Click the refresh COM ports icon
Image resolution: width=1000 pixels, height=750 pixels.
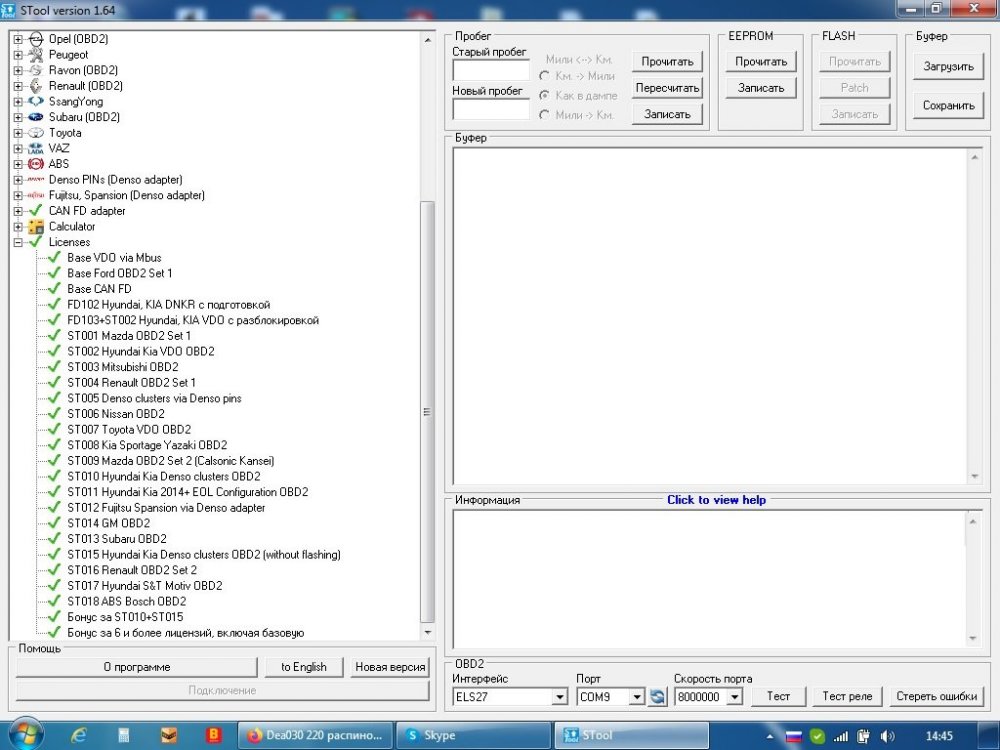658,696
